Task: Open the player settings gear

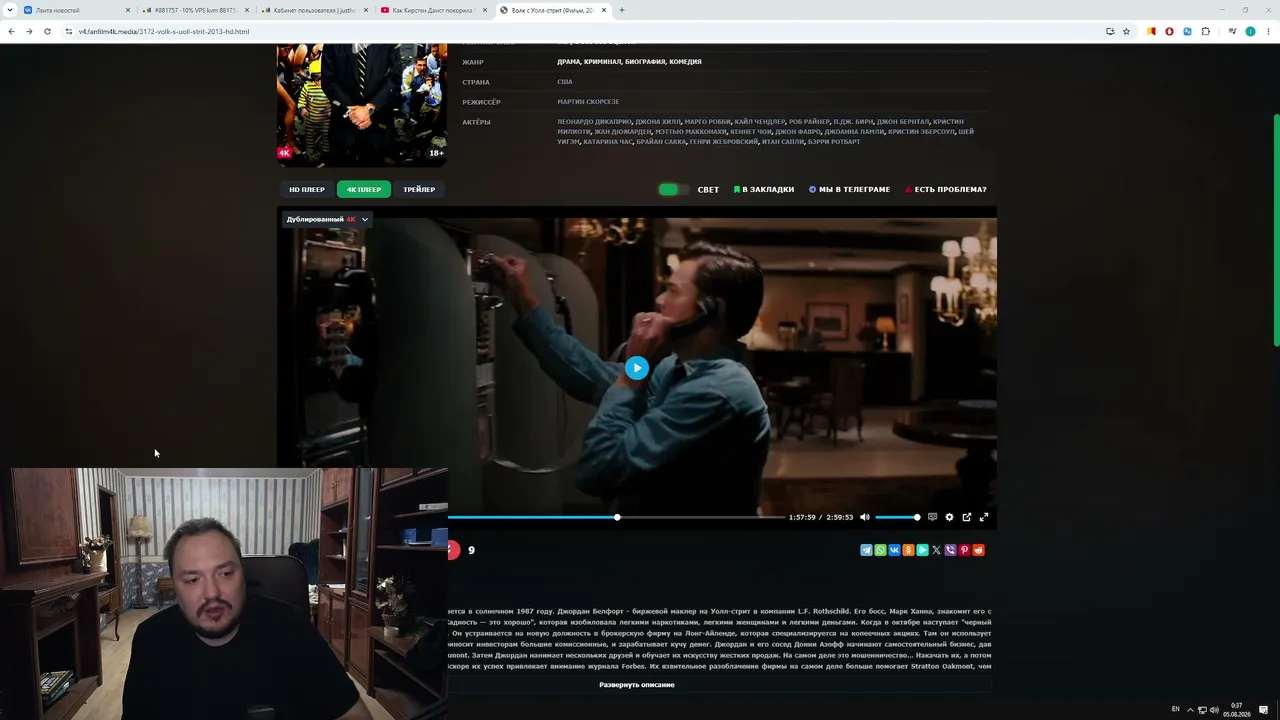Action: [949, 517]
